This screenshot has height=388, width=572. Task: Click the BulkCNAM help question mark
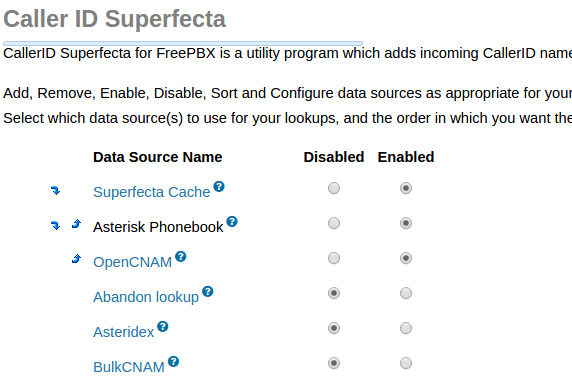click(x=174, y=361)
